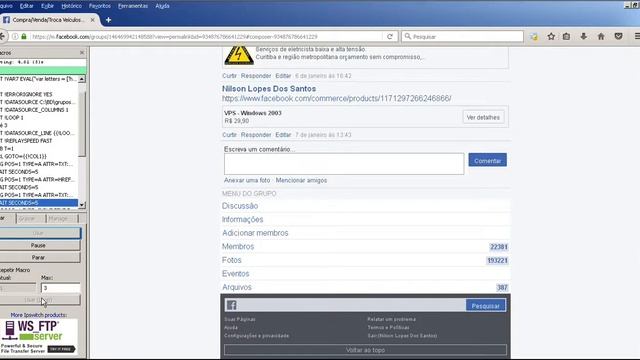Click the footer Facebook search field
Screen dimensions: 640x360
click(351, 305)
